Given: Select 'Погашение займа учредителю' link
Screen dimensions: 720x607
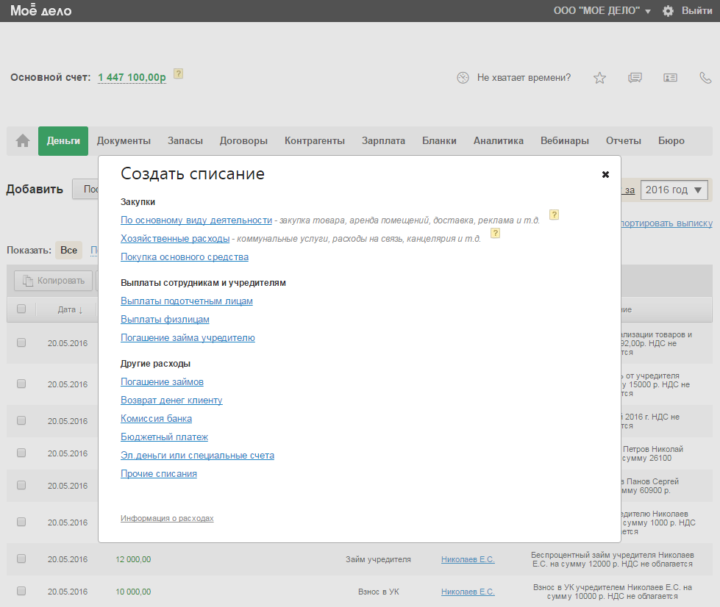Looking at the screenshot, I should [187, 338].
